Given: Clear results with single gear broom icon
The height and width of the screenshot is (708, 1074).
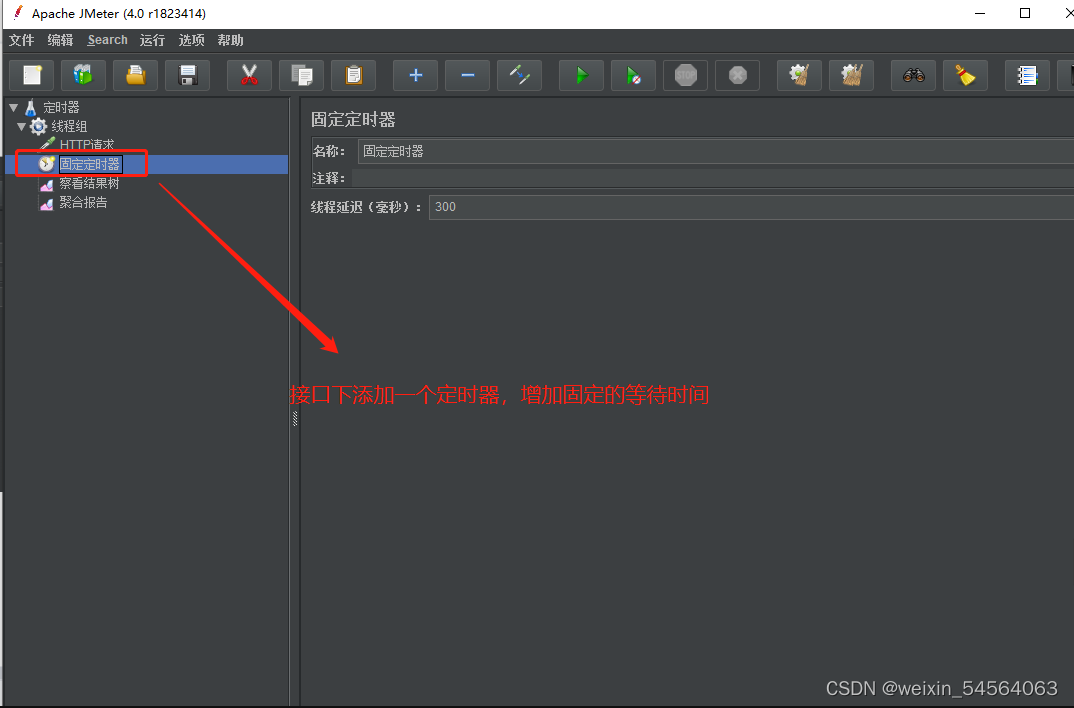Looking at the screenshot, I should (799, 75).
